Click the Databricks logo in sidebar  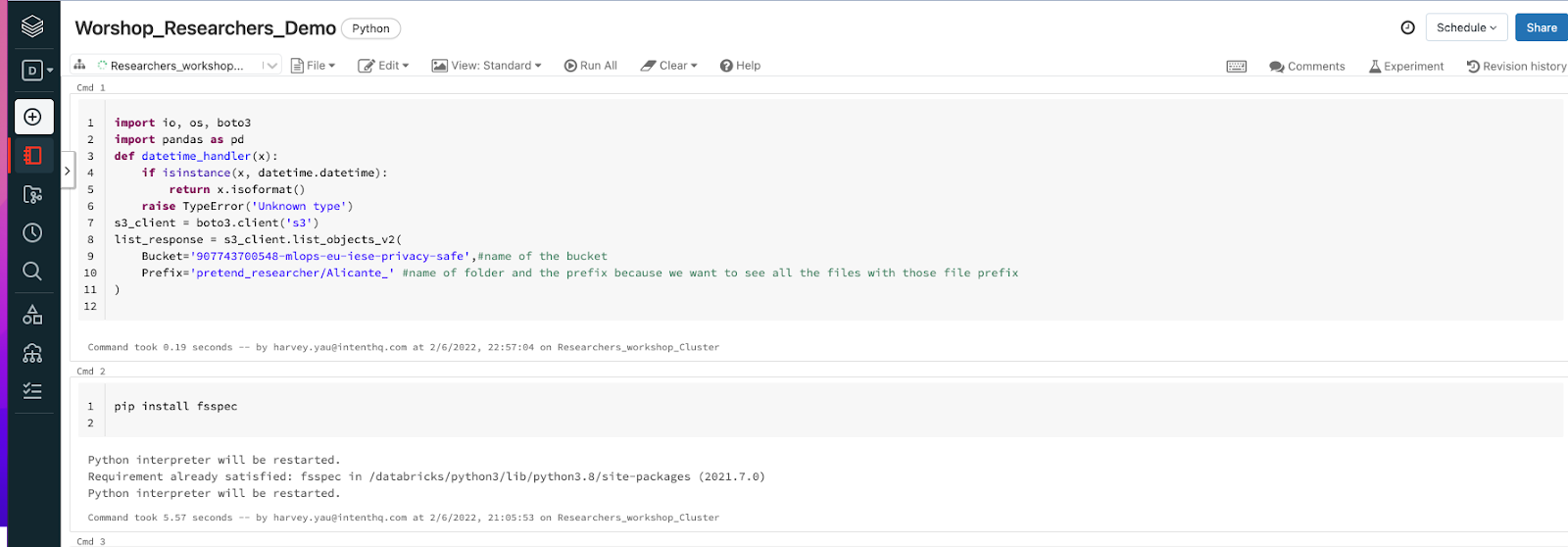pos(32,26)
